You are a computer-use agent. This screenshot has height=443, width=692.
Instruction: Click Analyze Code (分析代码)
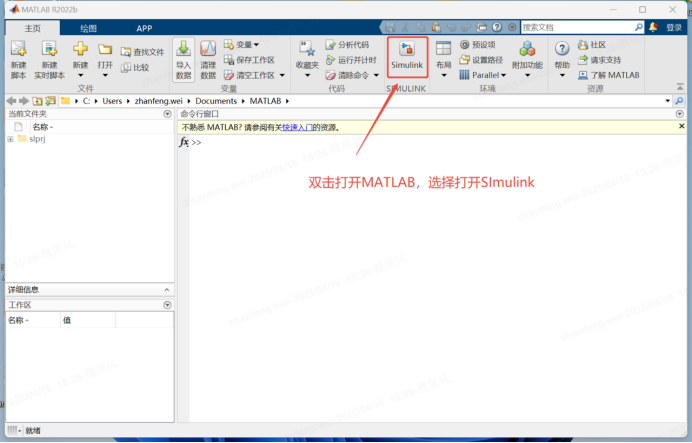[347, 45]
